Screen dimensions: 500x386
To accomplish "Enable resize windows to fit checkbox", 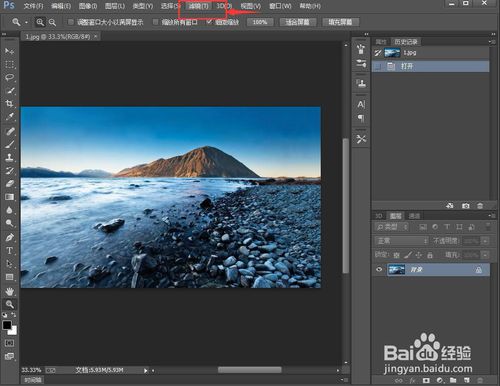I will [x=71, y=22].
